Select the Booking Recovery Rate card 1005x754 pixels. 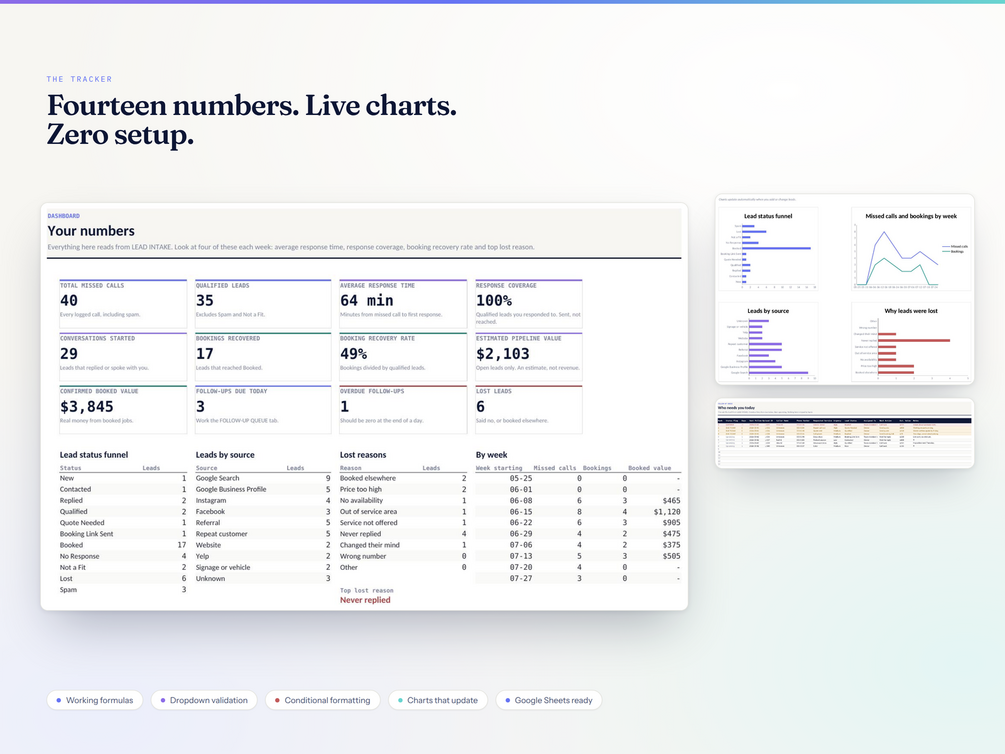403,356
